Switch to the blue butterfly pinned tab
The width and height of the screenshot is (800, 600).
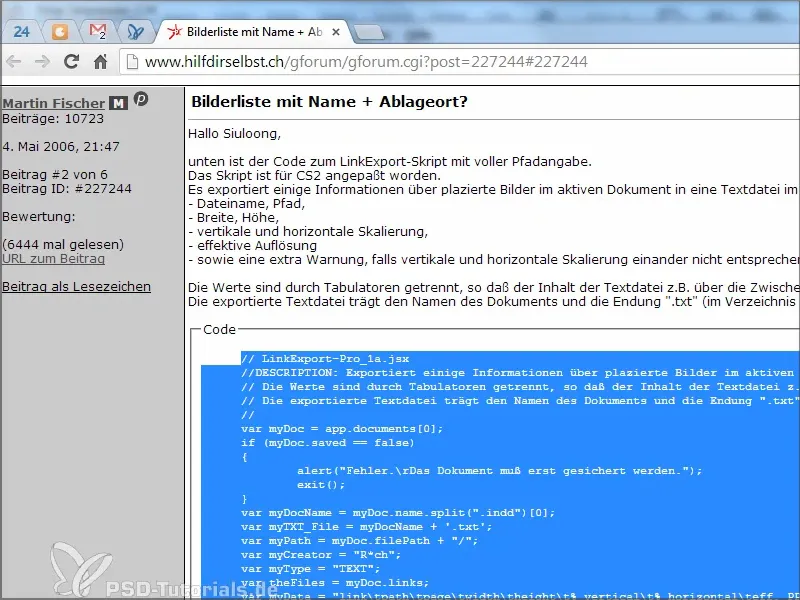pyautogui.click(x=135, y=32)
